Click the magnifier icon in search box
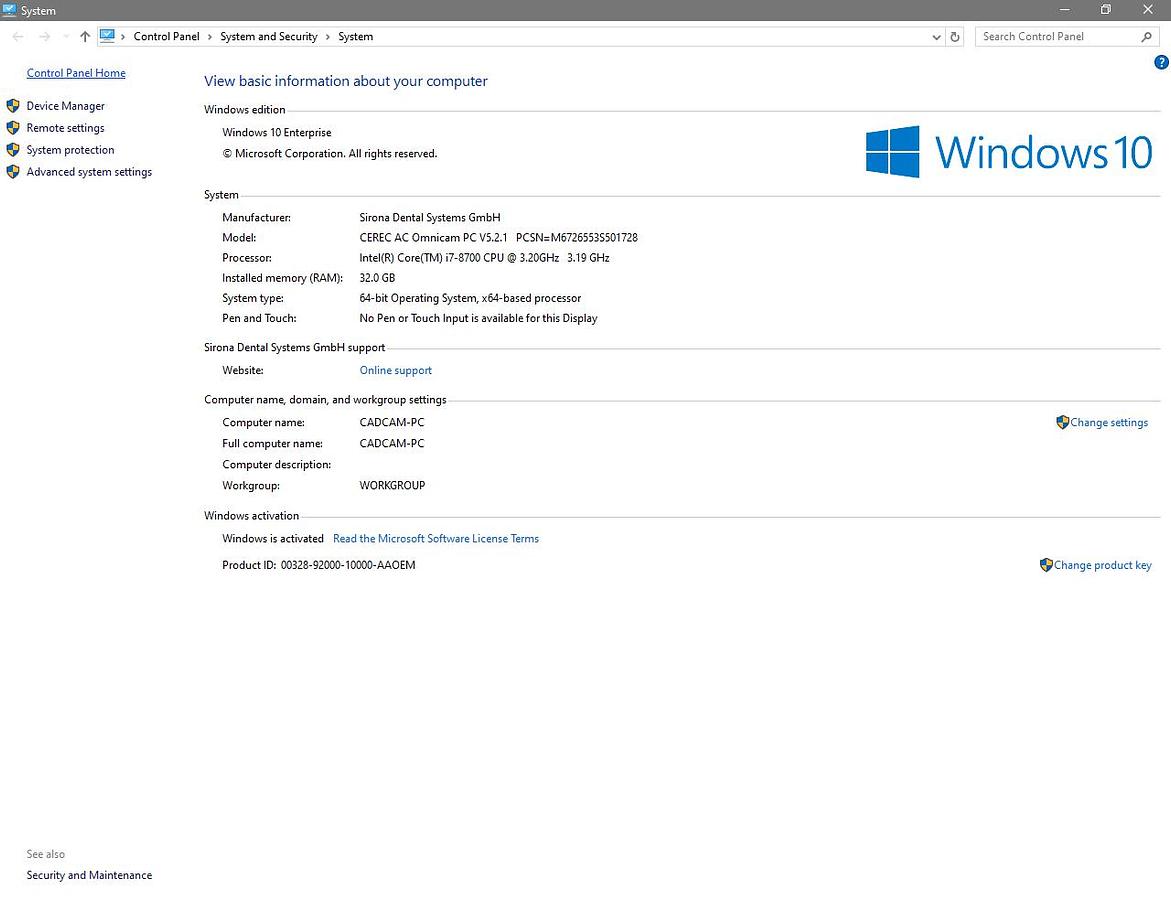The height and width of the screenshot is (900, 1171). pos(1146,37)
